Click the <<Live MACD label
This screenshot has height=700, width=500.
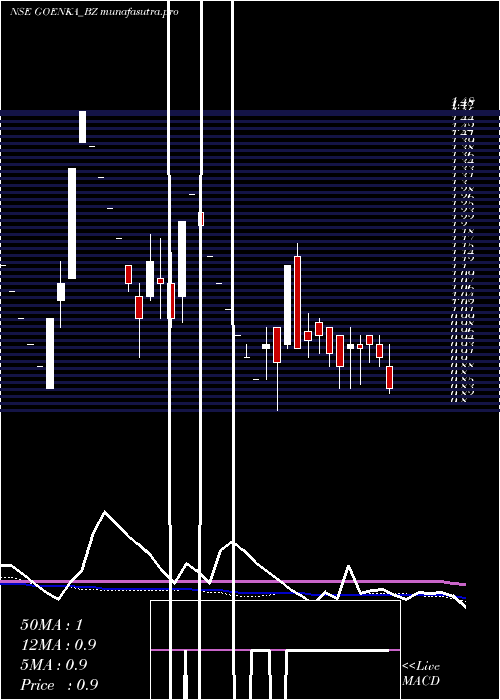tap(421, 674)
